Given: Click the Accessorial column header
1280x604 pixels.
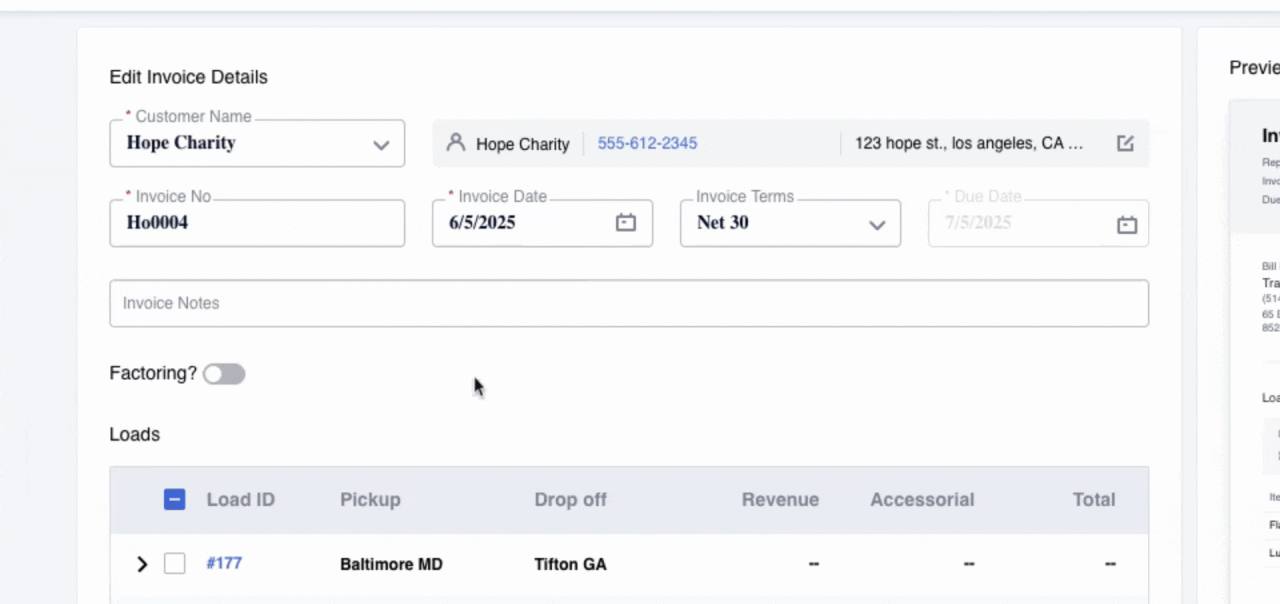Looking at the screenshot, I should click(x=921, y=500).
